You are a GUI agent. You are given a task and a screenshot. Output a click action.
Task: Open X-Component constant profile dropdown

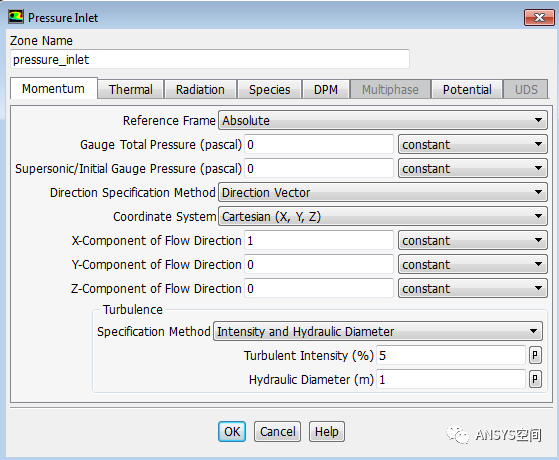[x=472, y=240]
